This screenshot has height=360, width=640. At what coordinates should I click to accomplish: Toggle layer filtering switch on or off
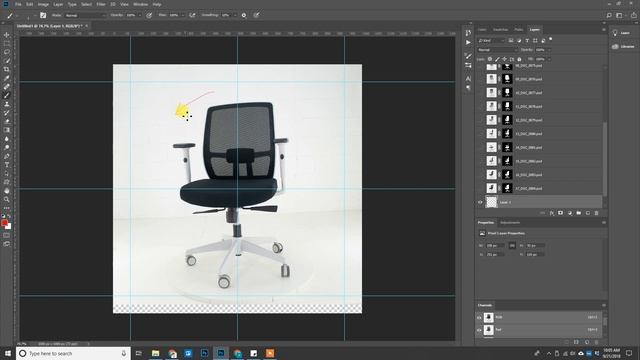click(x=551, y=40)
